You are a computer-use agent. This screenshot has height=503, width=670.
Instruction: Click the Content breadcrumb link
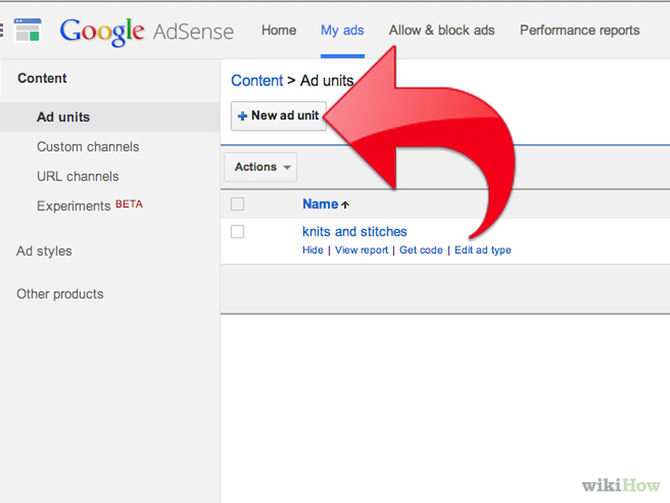coord(257,80)
